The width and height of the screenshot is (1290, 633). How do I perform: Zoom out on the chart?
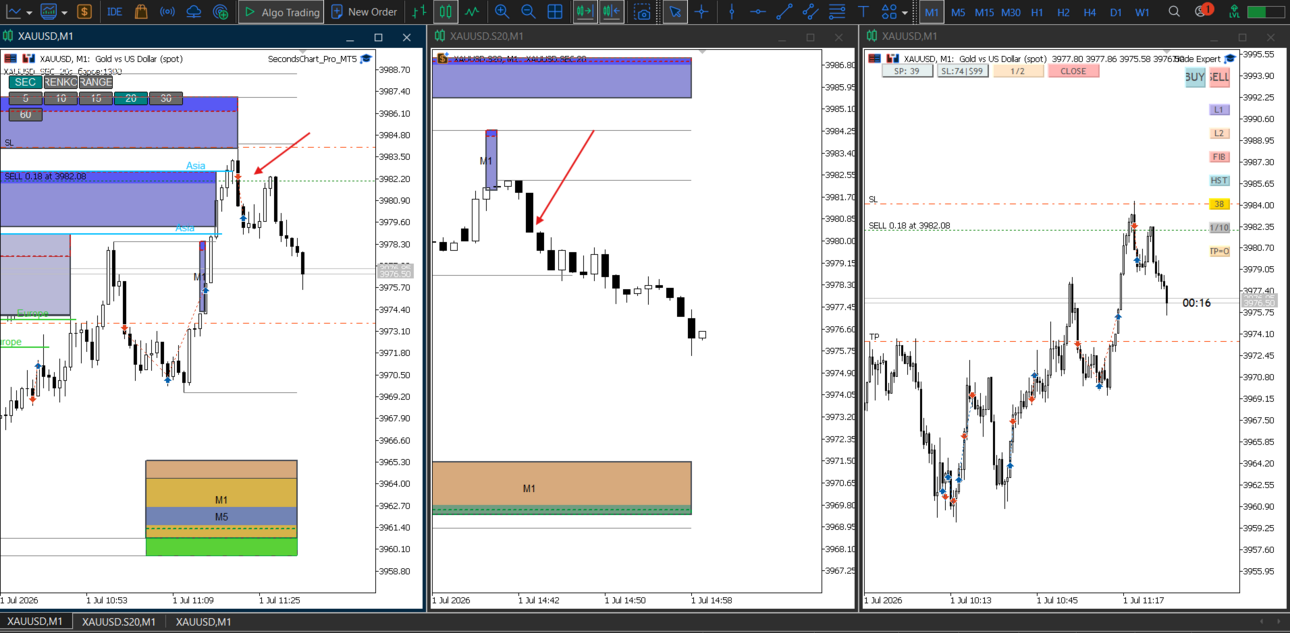click(x=528, y=12)
